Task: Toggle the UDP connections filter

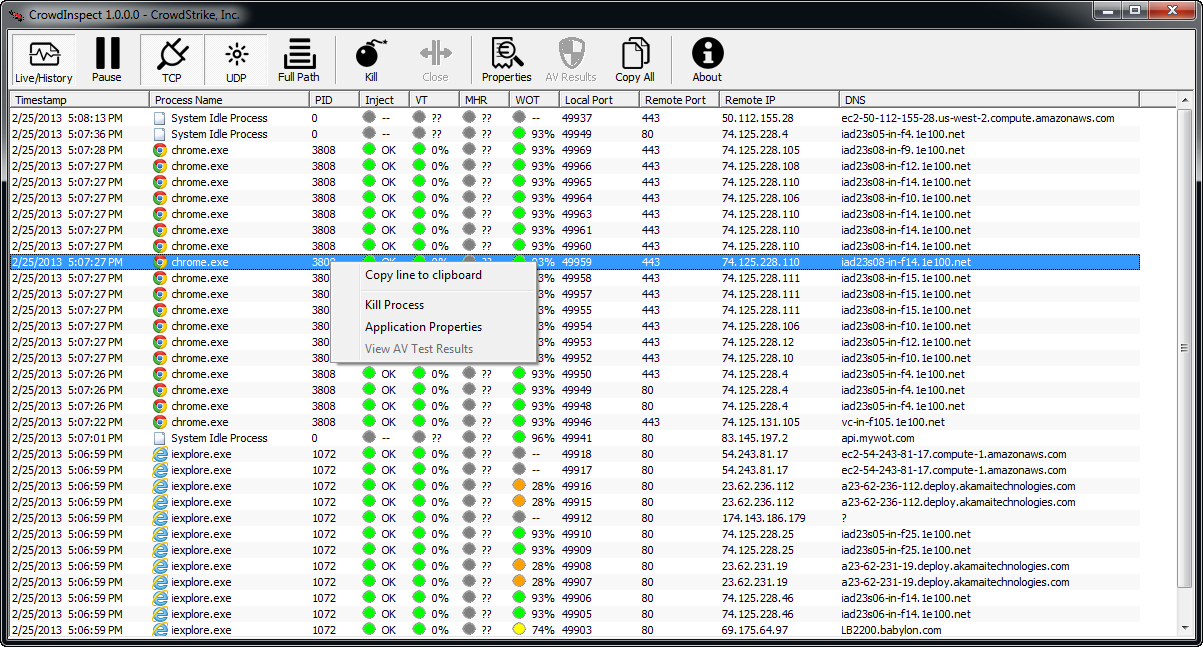Action: (236, 60)
